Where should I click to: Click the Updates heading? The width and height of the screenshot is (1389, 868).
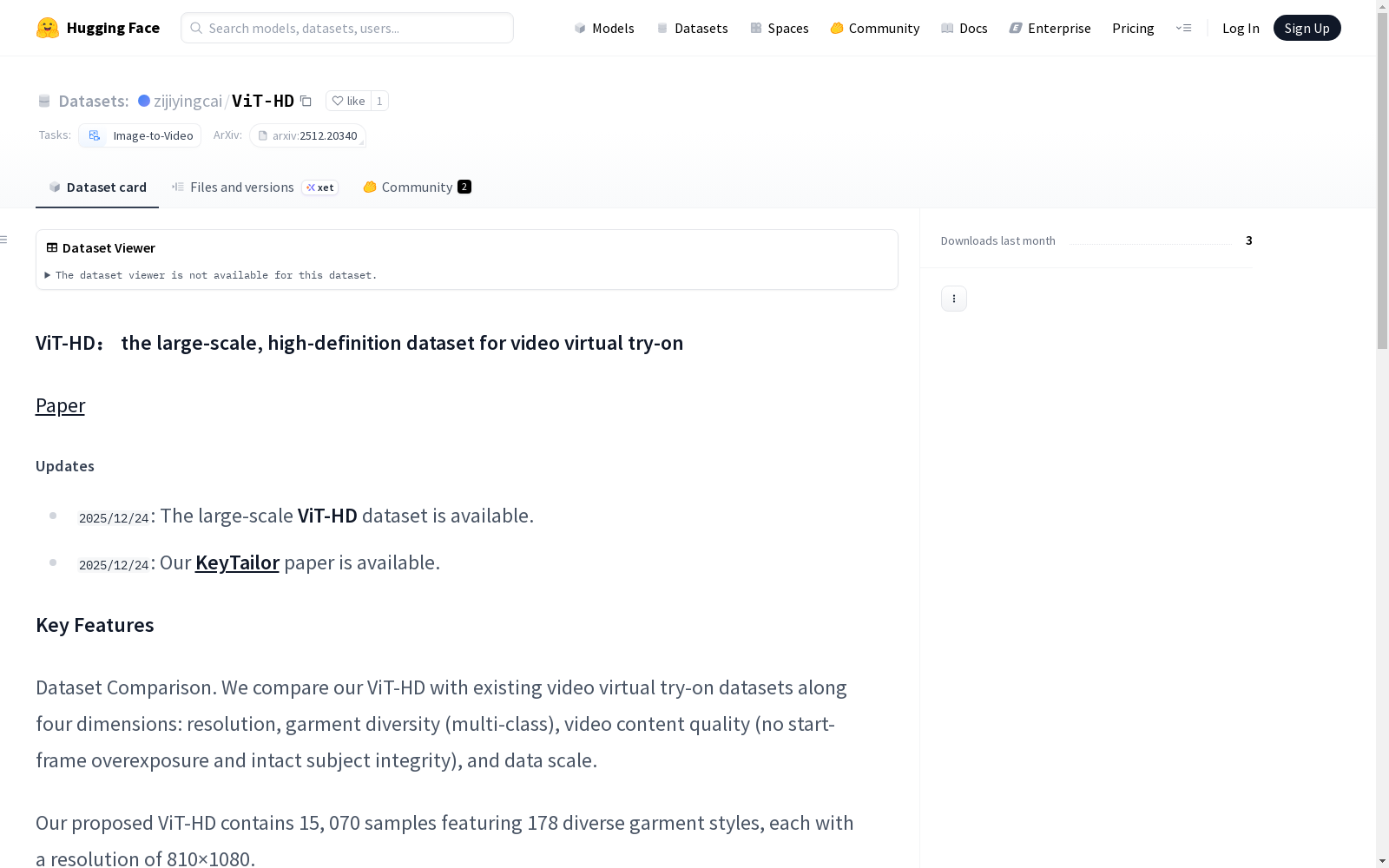pyautogui.click(x=65, y=466)
